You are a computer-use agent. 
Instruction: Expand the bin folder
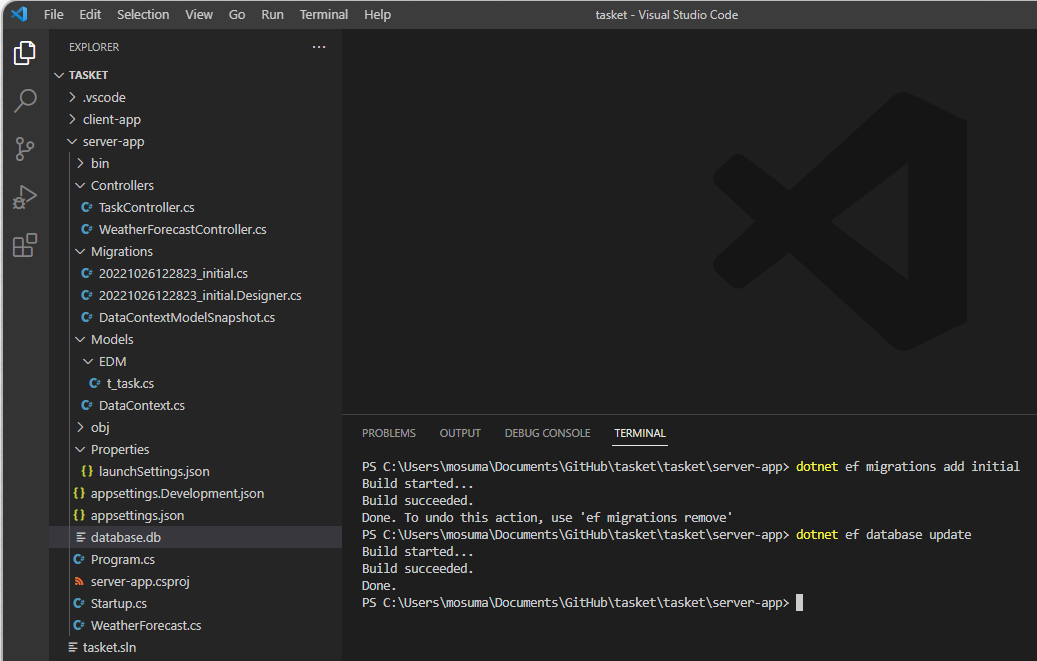[x=80, y=163]
